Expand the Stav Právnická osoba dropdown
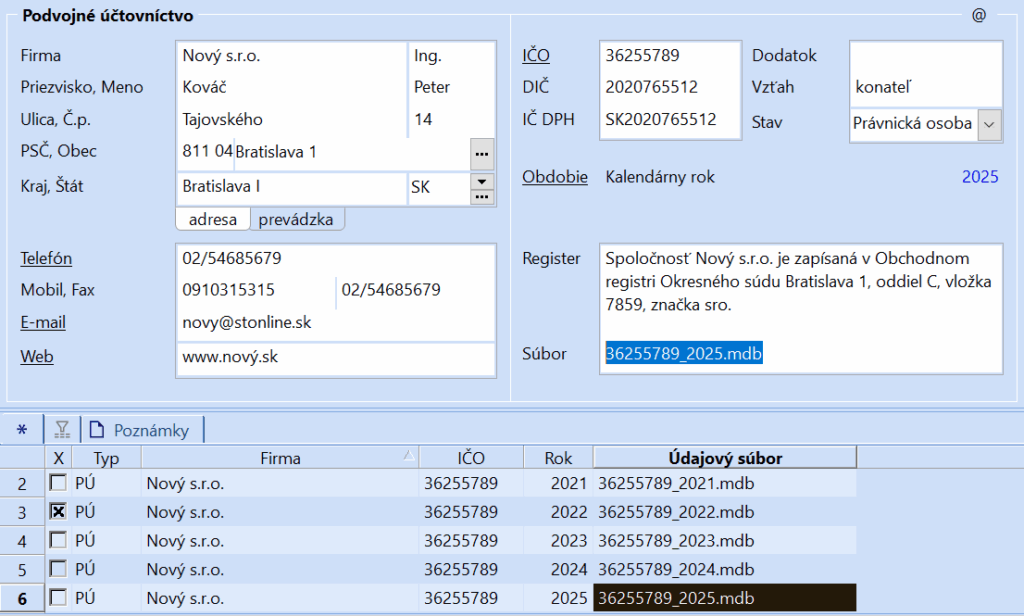 [989, 124]
